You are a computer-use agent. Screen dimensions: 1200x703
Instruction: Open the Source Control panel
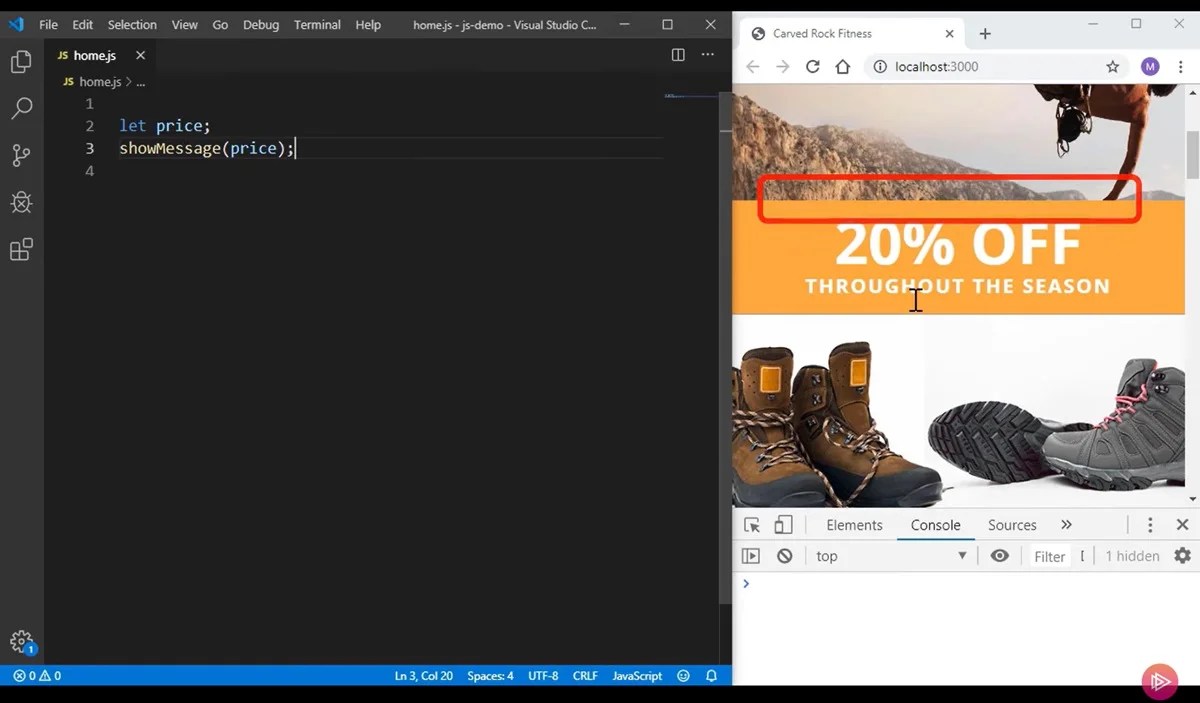(21, 155)
